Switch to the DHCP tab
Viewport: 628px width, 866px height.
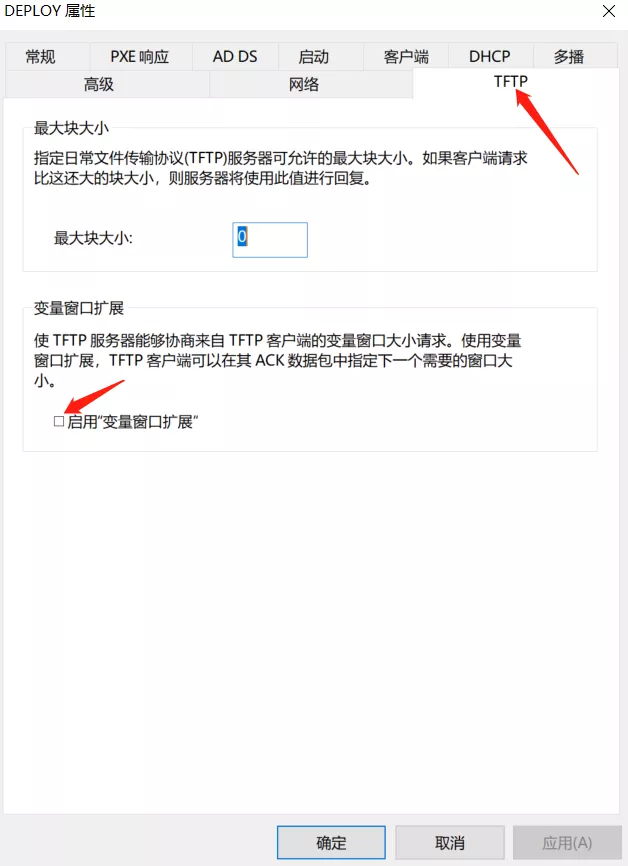[x=490, y=57]
